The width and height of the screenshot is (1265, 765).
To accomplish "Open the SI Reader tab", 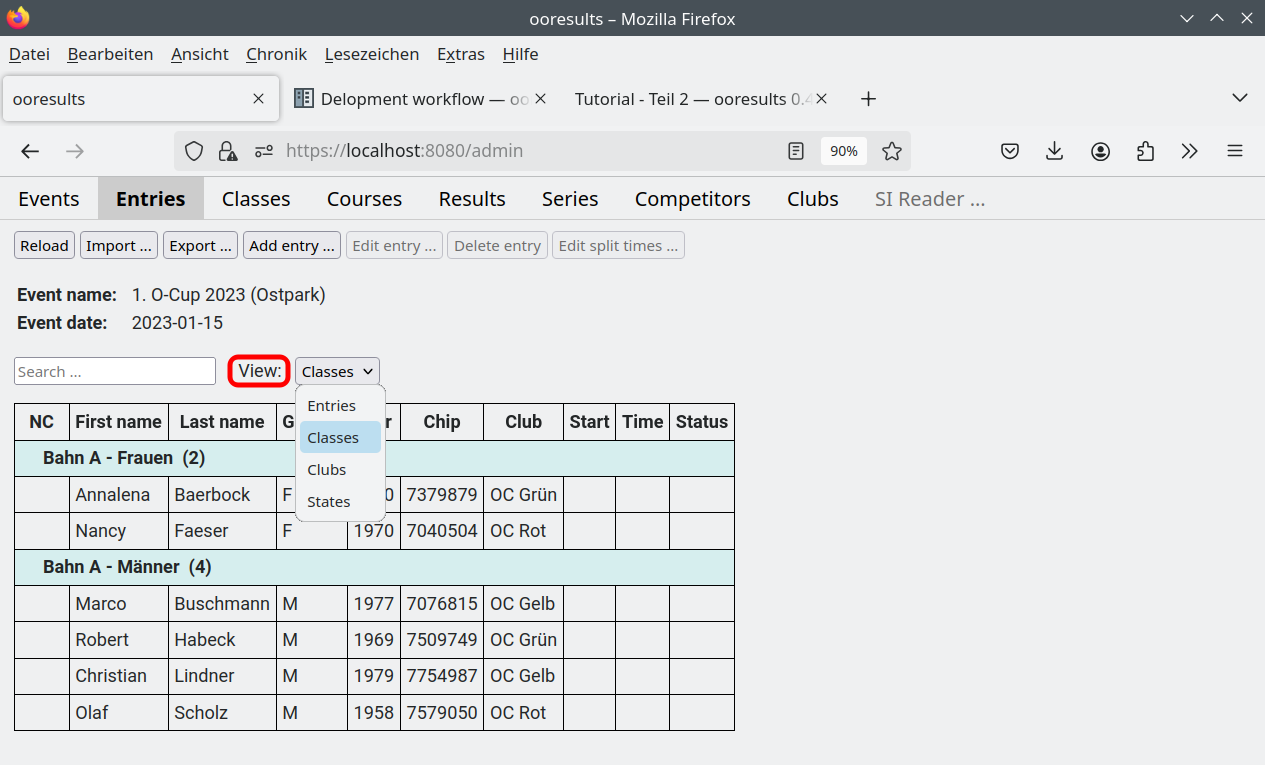I will 930,199.
